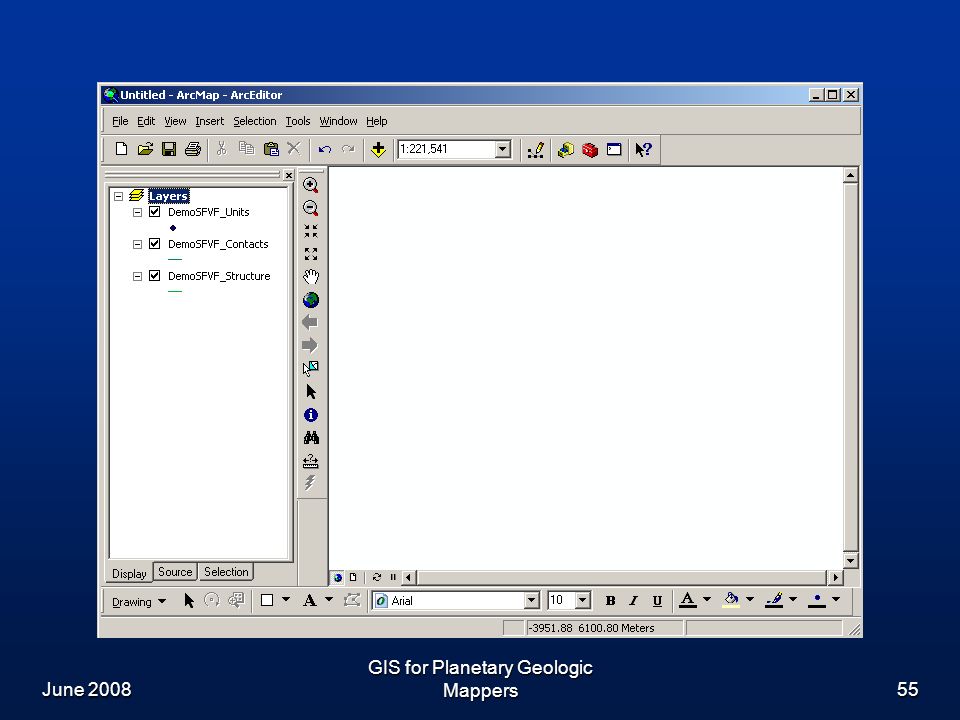
Task: Toggle Underline text formatting
Action: (657, 601)
